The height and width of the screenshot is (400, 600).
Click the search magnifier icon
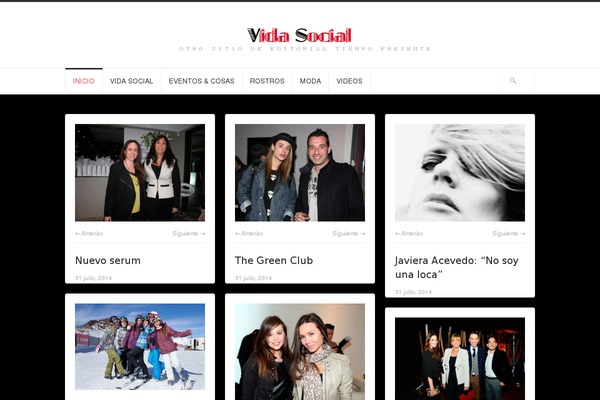coord(513,81)
